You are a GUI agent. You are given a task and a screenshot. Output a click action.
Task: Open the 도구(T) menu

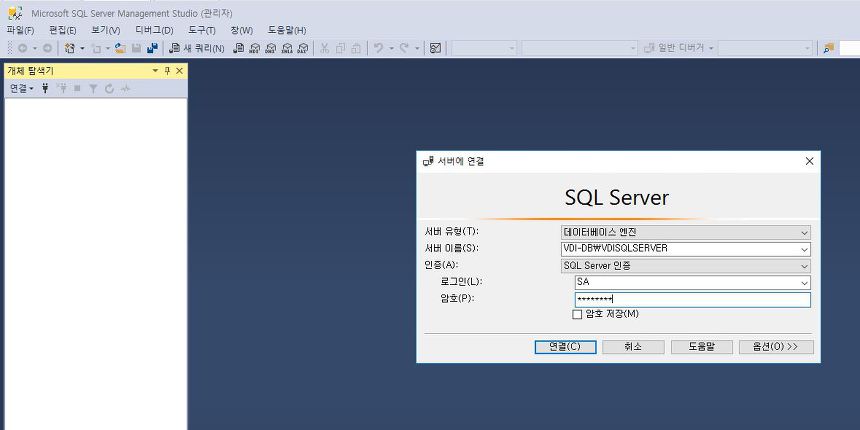point(202,30)
